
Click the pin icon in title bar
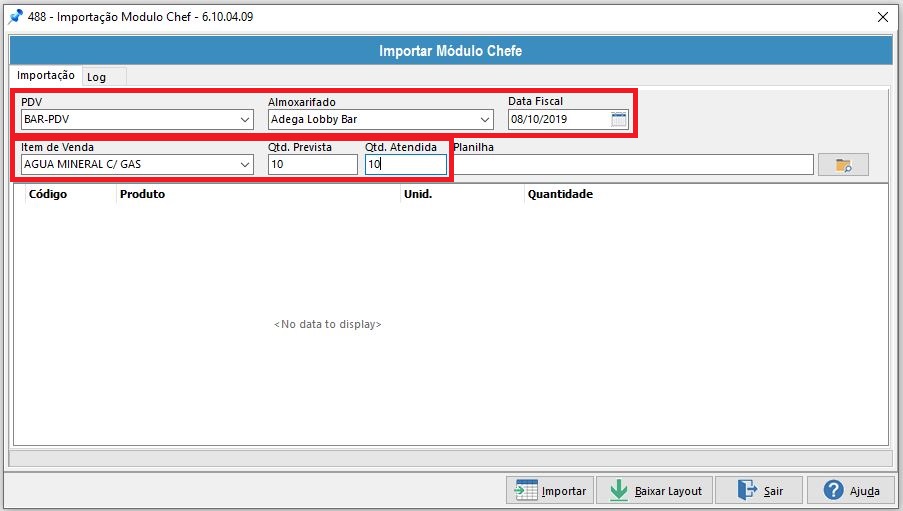coord(16,17)
